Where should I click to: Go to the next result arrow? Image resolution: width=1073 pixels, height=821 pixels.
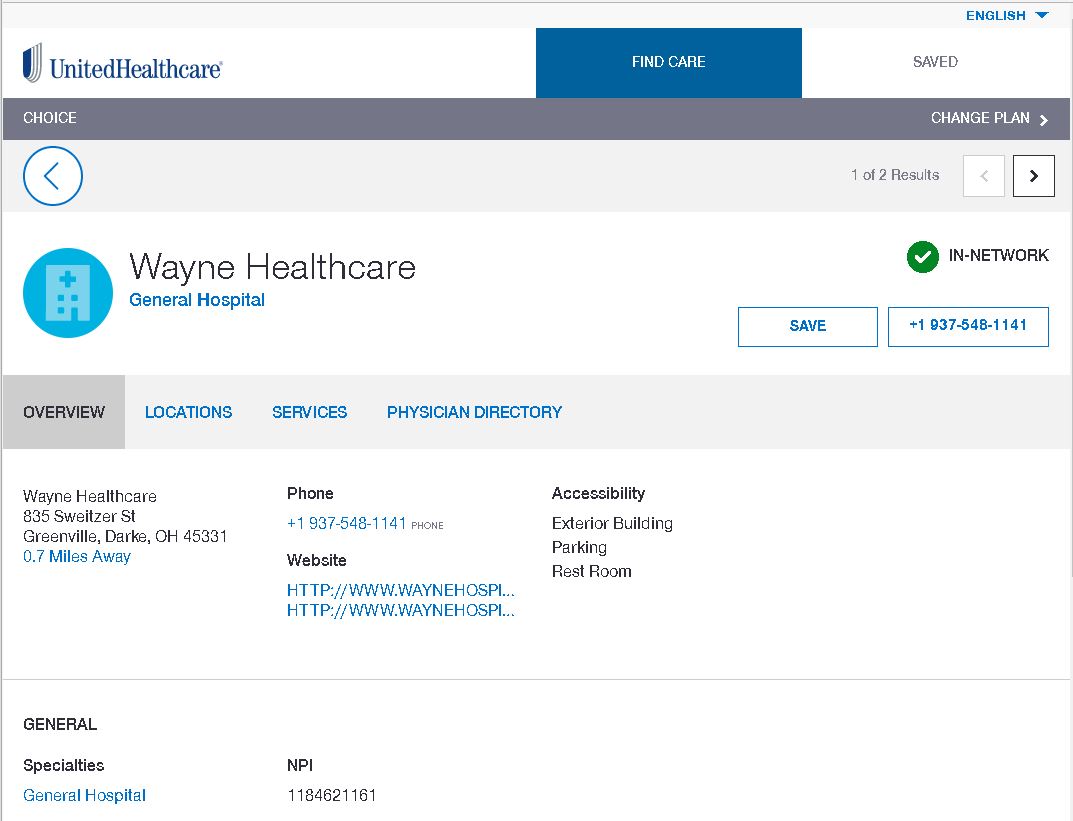click(1033, 176)
